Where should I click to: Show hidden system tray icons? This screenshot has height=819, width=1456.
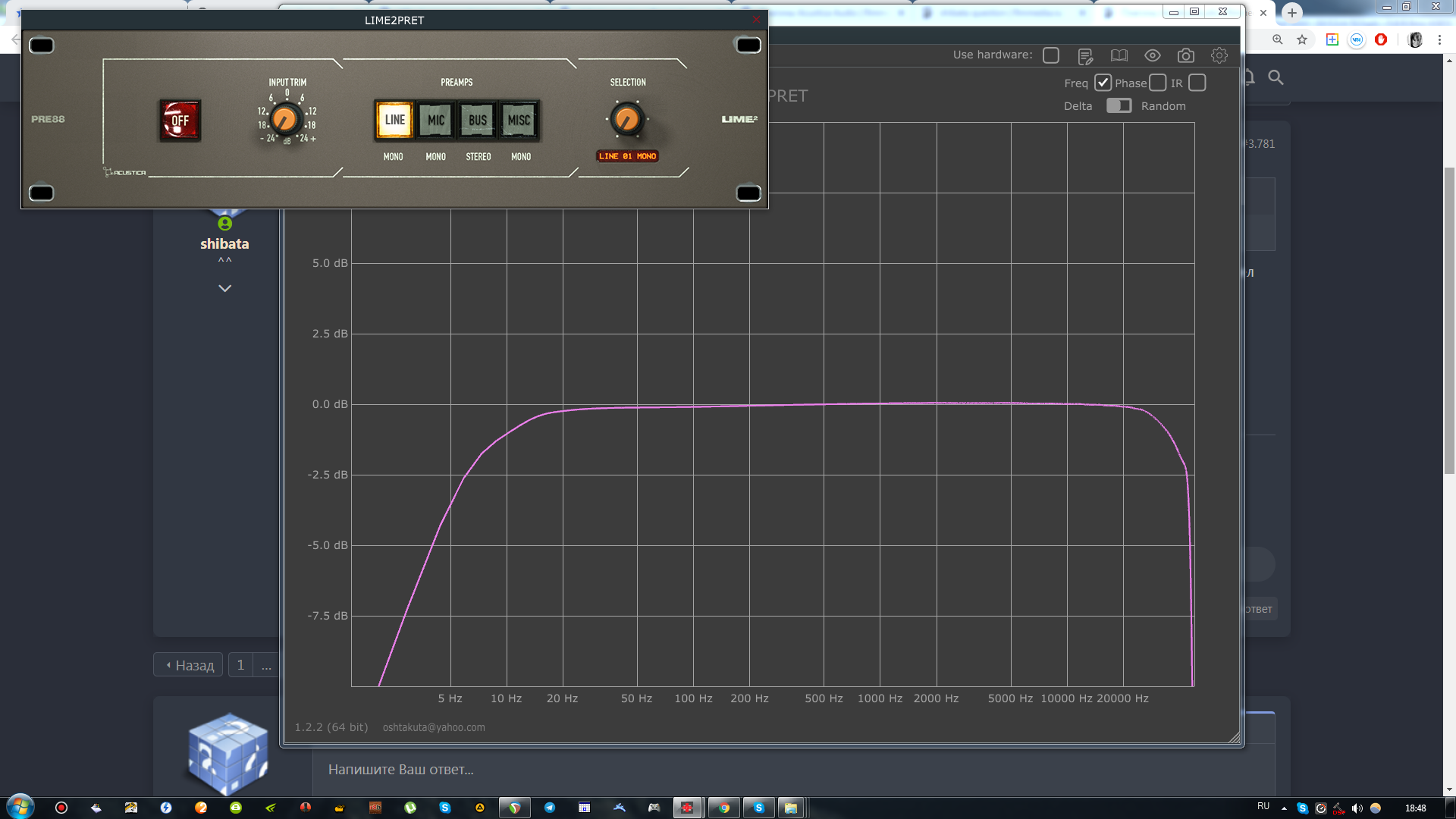pyautogui.click(x=1284, y=808)
